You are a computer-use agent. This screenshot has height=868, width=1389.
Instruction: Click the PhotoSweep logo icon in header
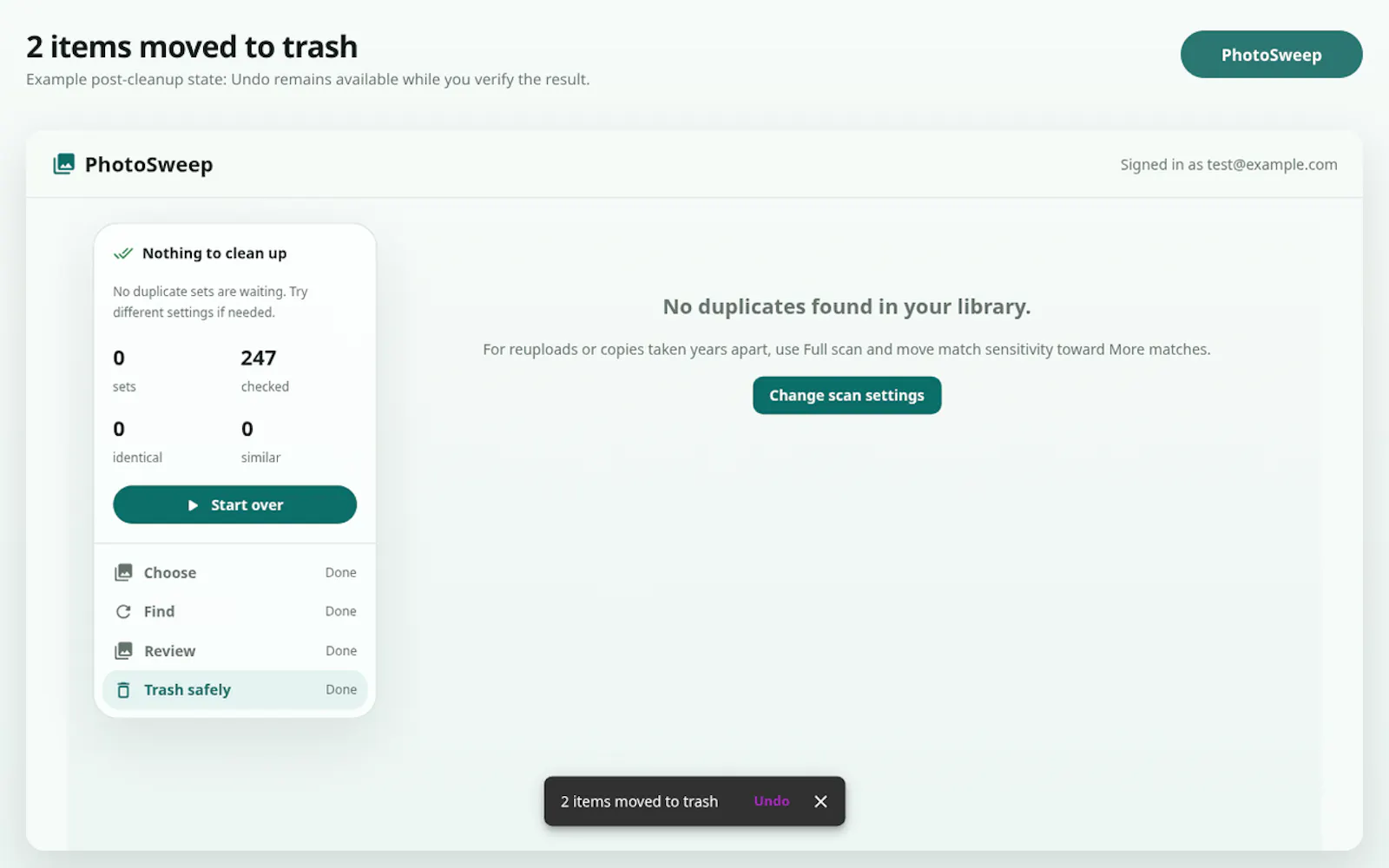[x=63, y=164]
